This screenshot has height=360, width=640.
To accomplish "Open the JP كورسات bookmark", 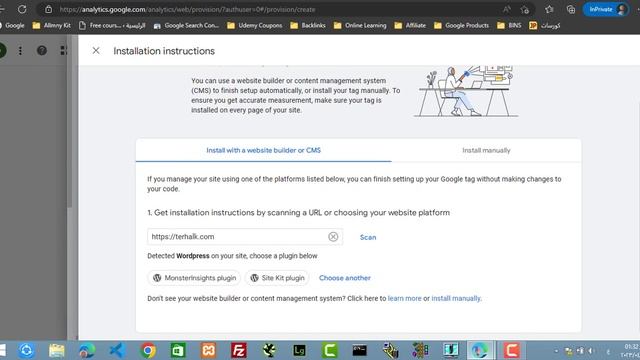I will pyautogui.click(x=544, y=25).
